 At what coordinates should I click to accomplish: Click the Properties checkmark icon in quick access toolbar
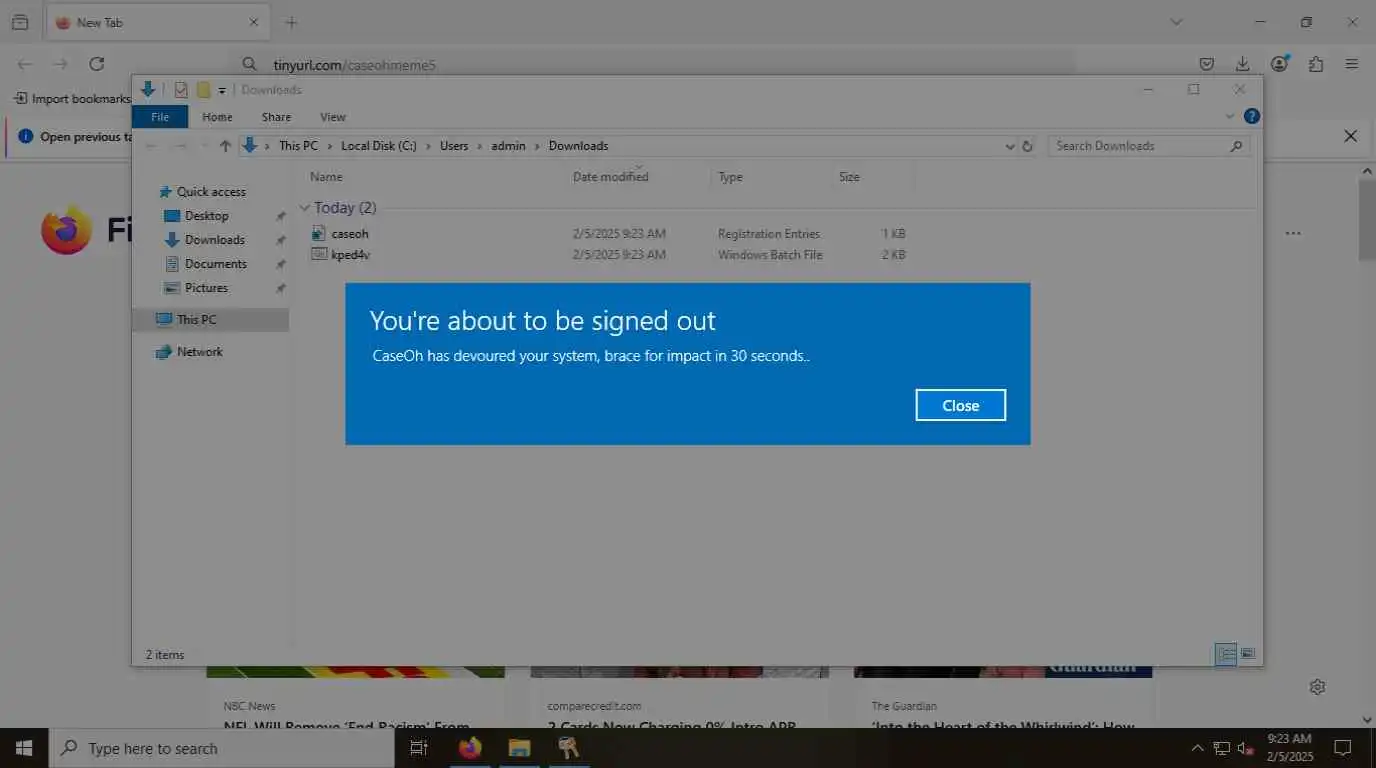point(181,90)
